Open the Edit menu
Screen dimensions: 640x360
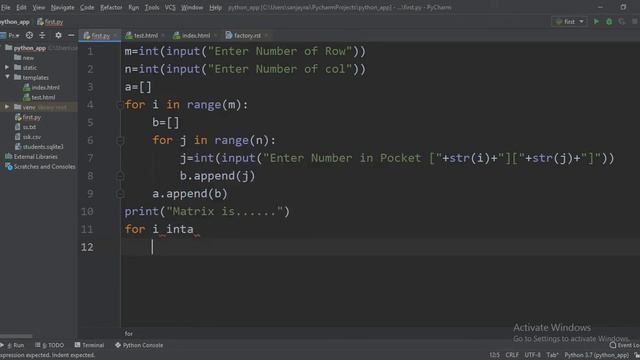point(22,7)
